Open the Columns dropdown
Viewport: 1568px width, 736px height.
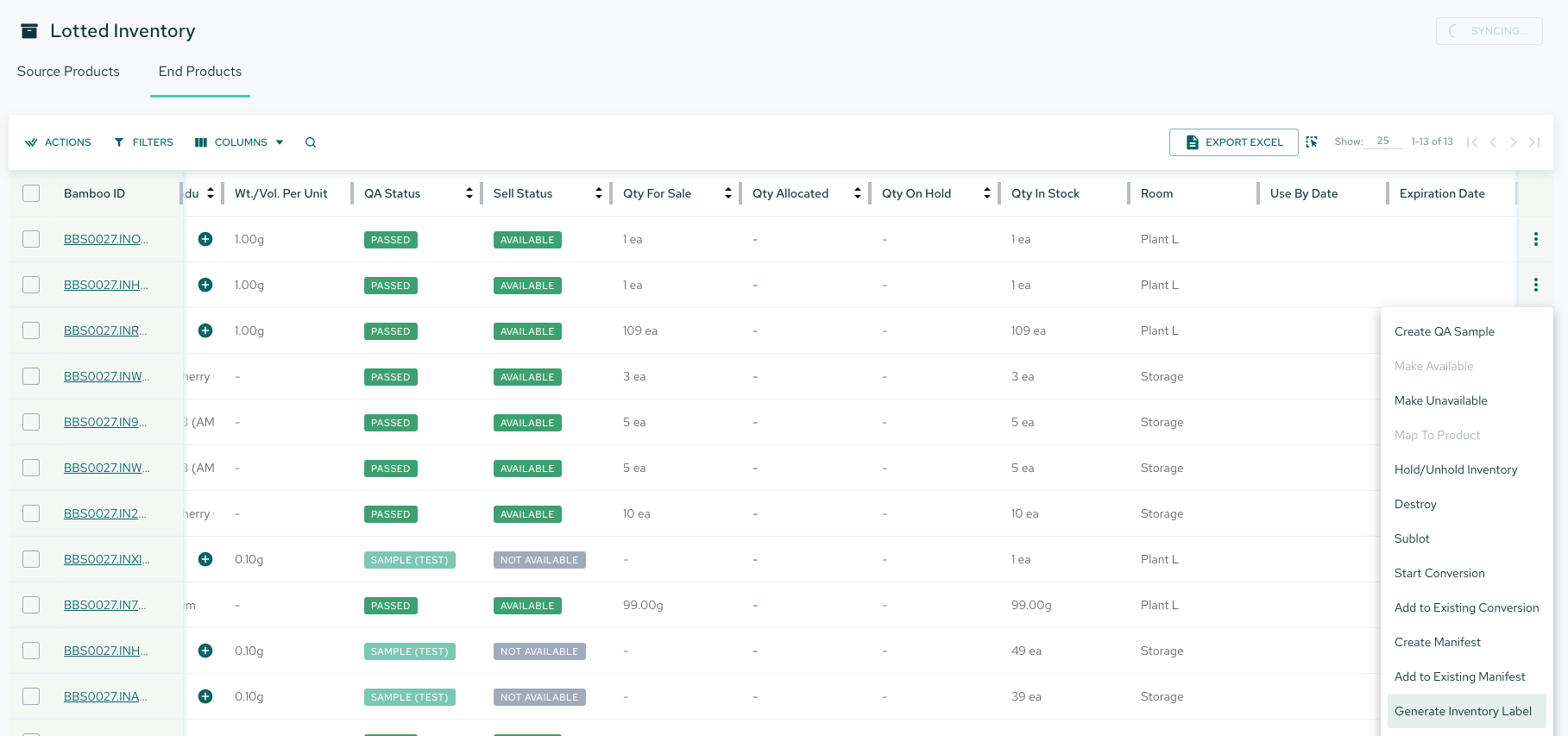tap(239, 142)
